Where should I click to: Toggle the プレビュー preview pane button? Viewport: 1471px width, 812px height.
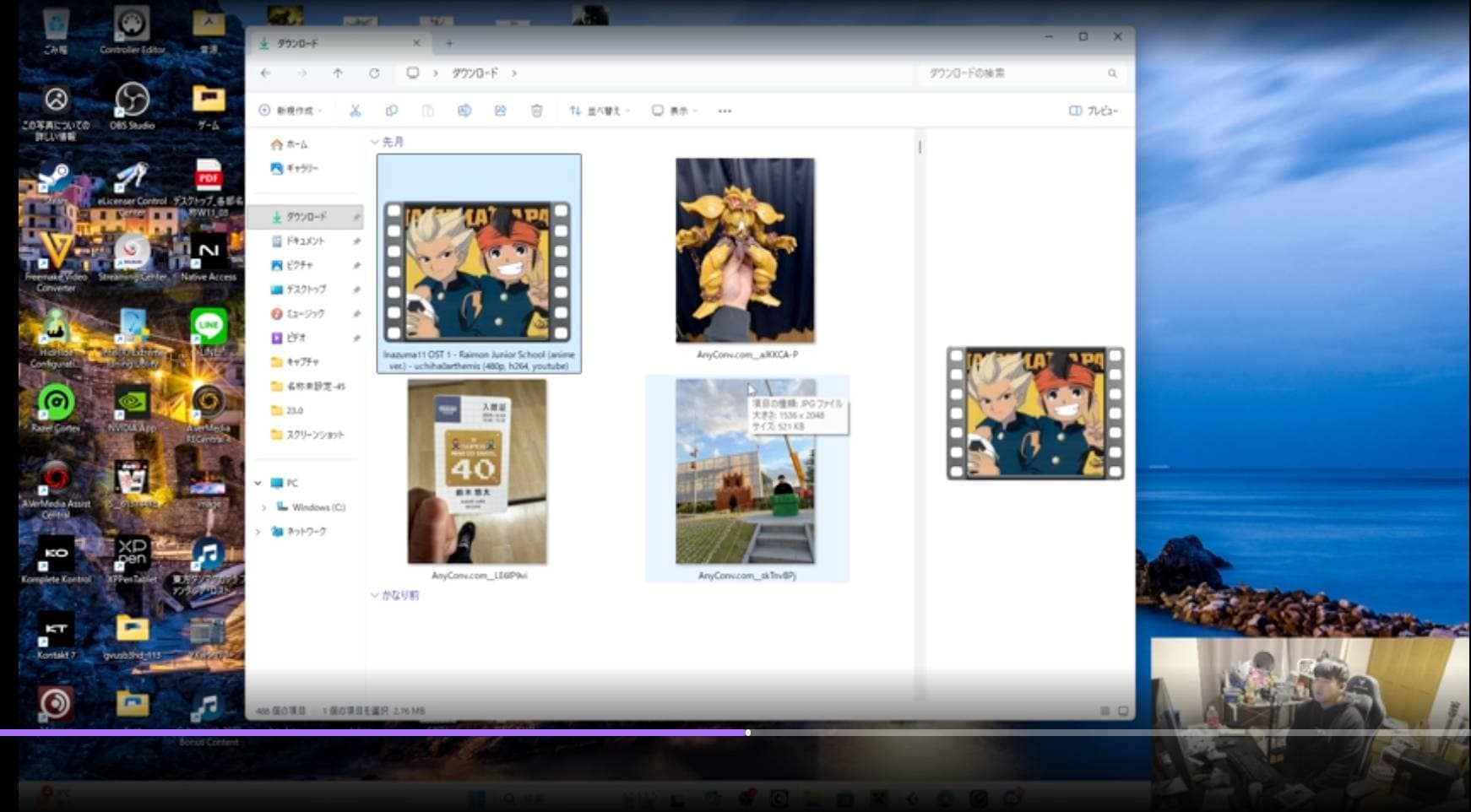(x=1094, y=111)
